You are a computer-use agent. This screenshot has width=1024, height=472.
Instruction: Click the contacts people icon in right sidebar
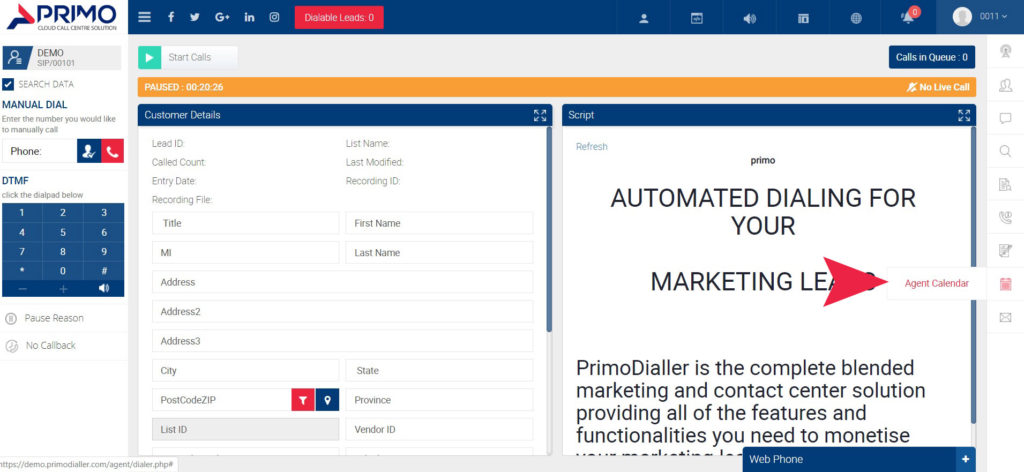[x=1005, y=85]
